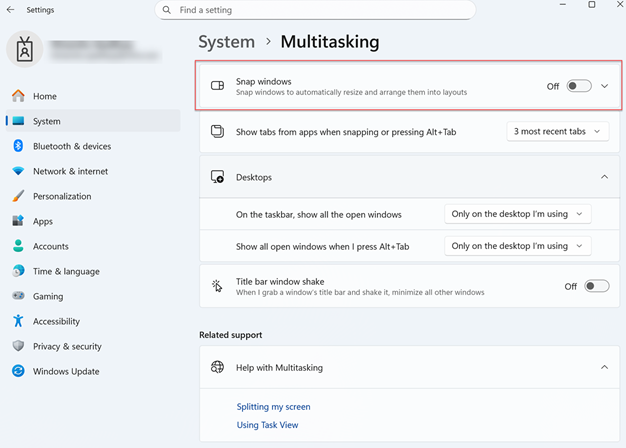Open the taskbar open windows dropdown
The height and width of the screenshot is (448, 626).
click(517, 214)
